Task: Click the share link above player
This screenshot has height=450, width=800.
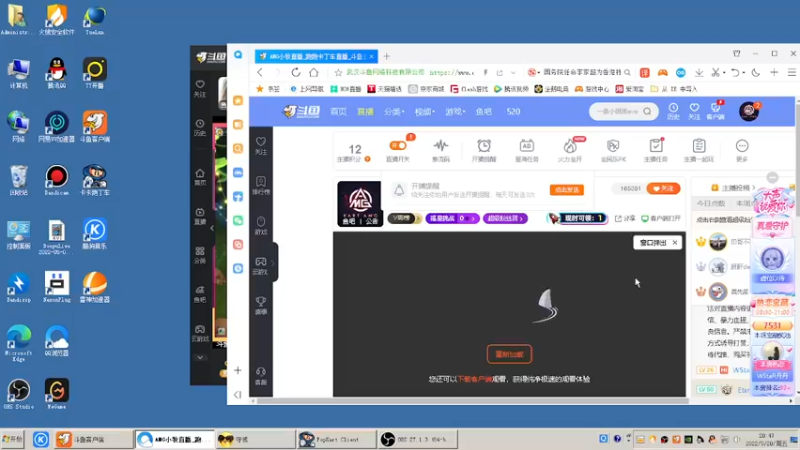Action: coord(625,218)
